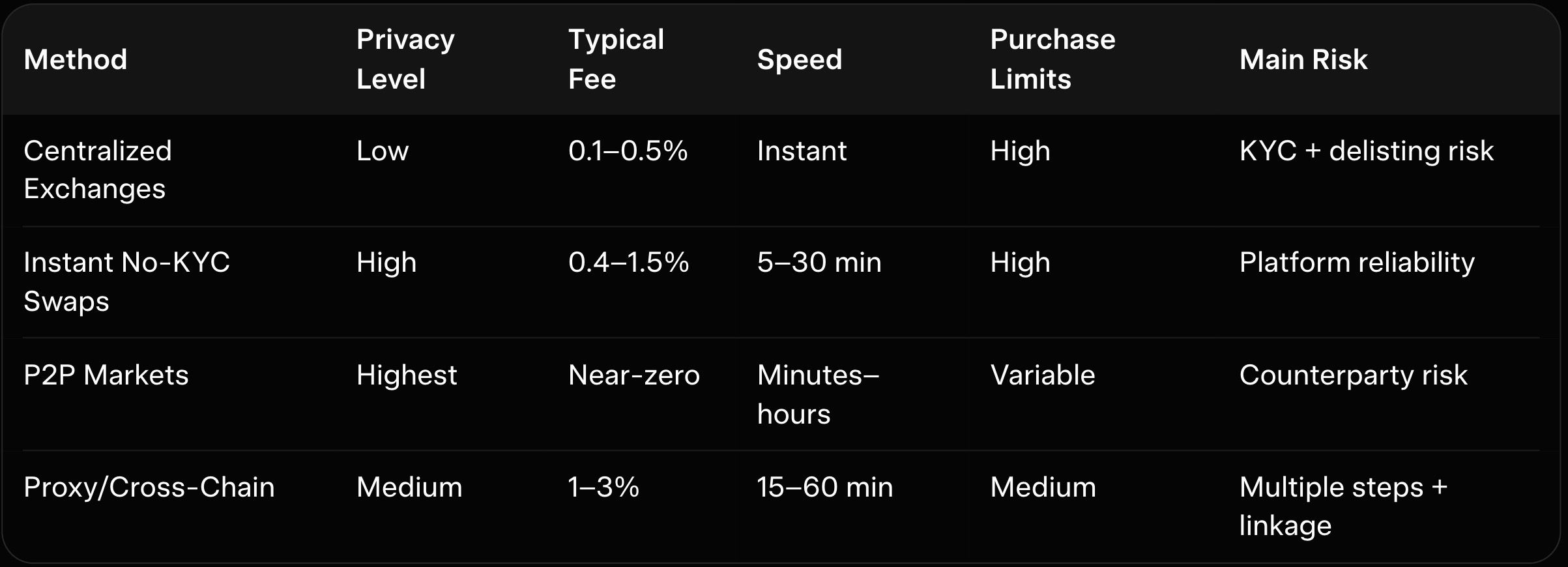
Task: Click the 0.1–0.5% fee cell
Action: tap(628, 151)
